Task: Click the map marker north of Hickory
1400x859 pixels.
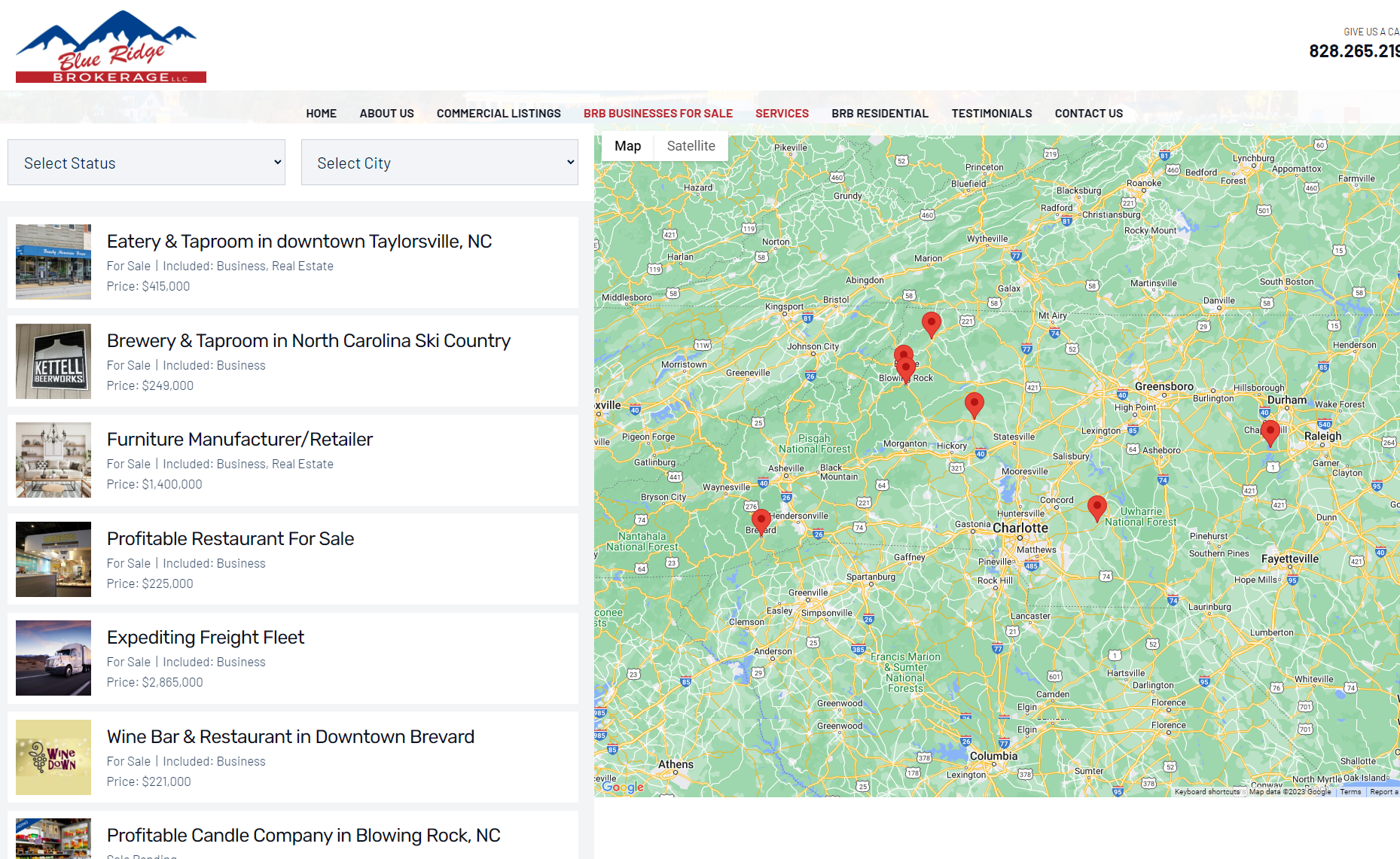Action: coord(975,405)
